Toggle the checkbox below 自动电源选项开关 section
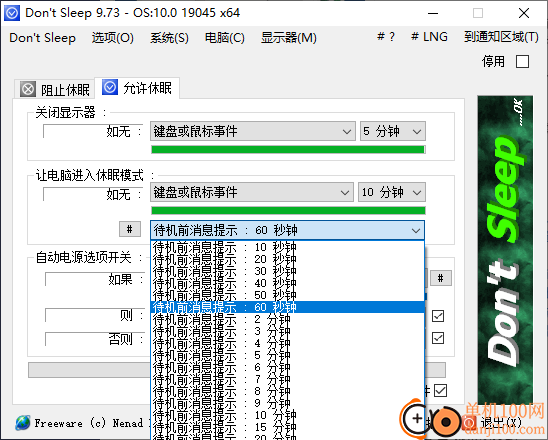The height and width of the screenshot is (440, 548). pos(440,390)
